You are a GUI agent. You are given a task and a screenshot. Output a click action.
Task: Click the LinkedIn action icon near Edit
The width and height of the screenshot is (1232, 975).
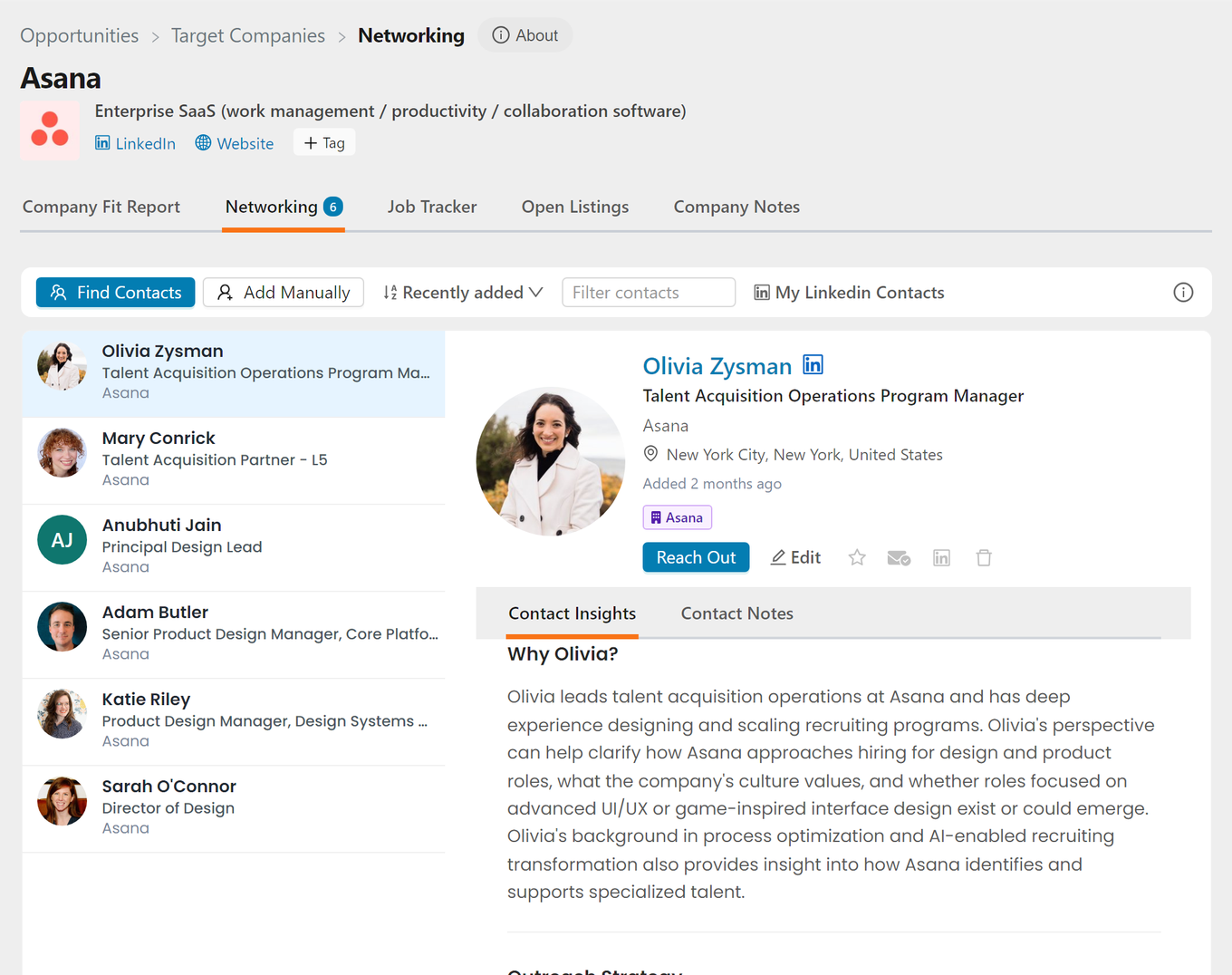942,558
